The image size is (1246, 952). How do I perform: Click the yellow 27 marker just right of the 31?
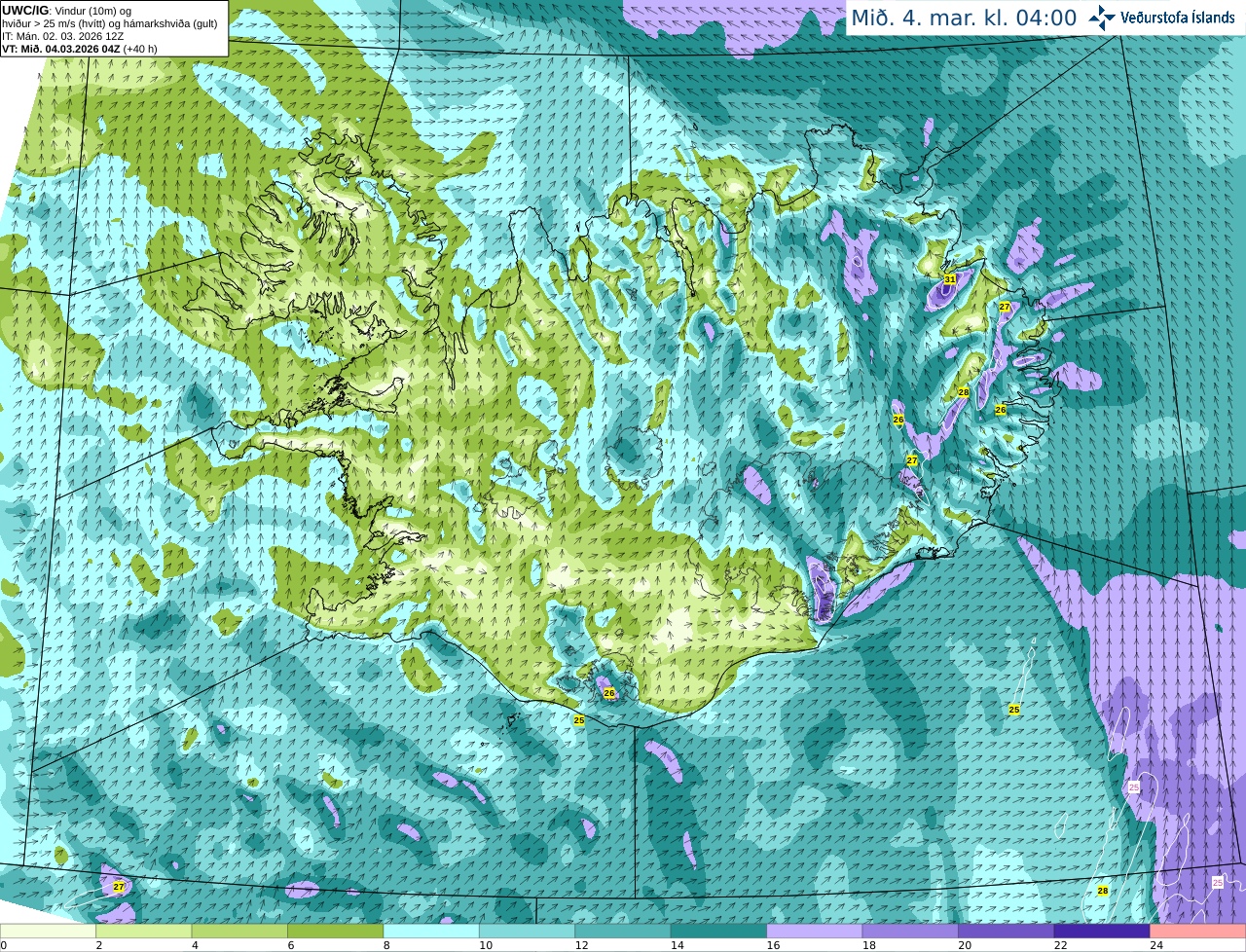[1005, 307]
